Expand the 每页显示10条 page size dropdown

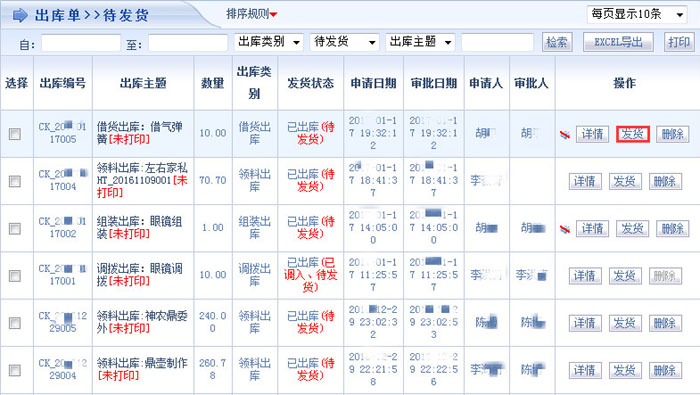(x=637, y=14)
